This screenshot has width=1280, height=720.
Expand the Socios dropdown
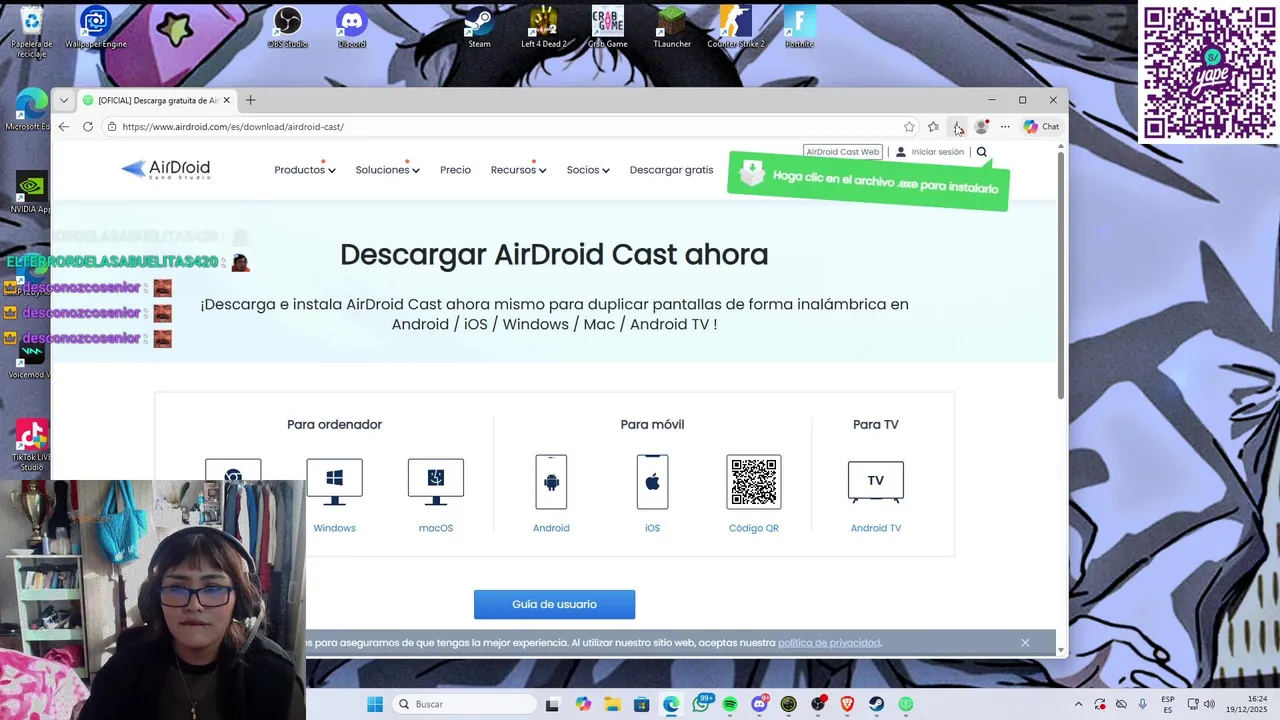click(588, 170)
